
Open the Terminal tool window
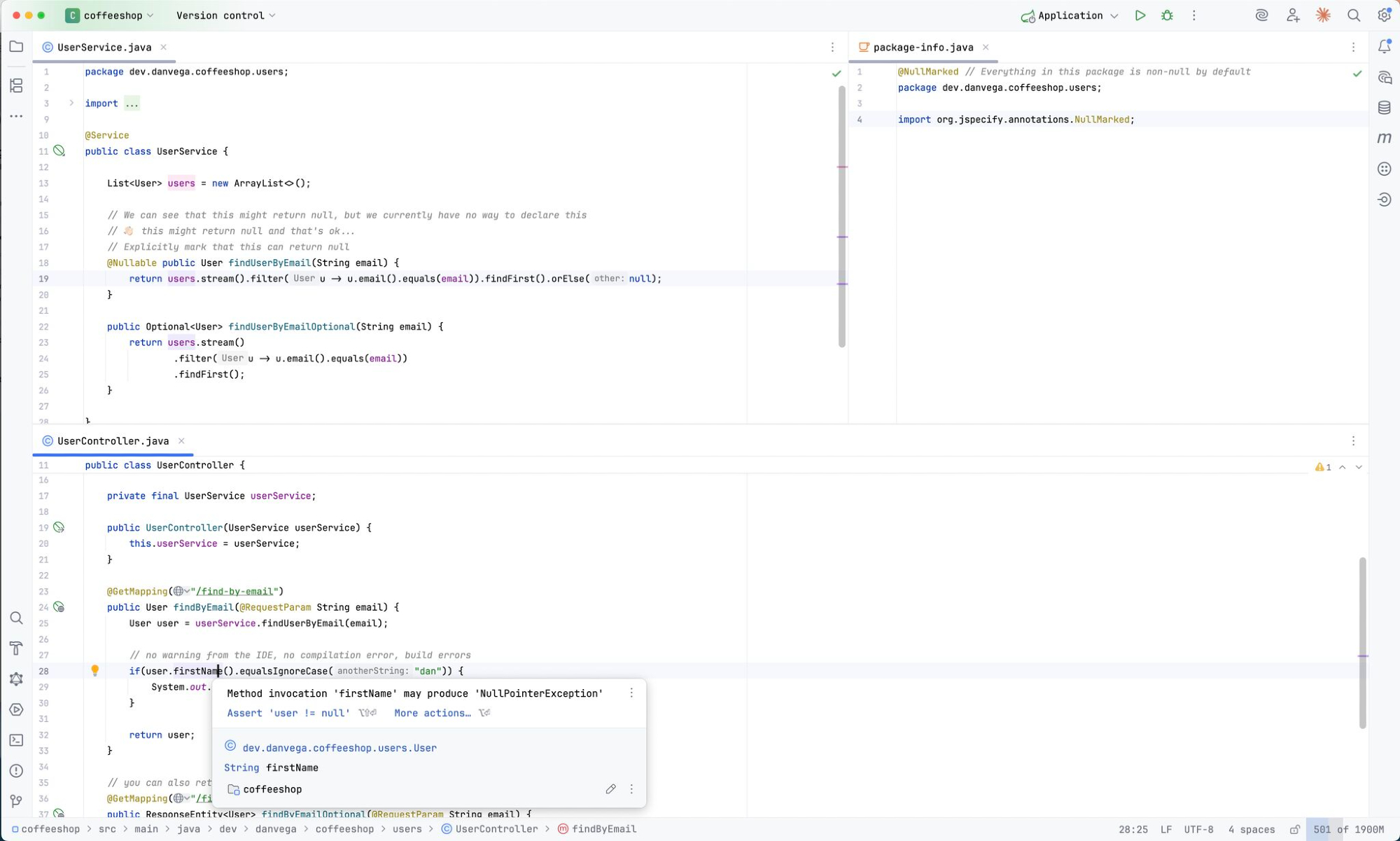tap(16, 740)
